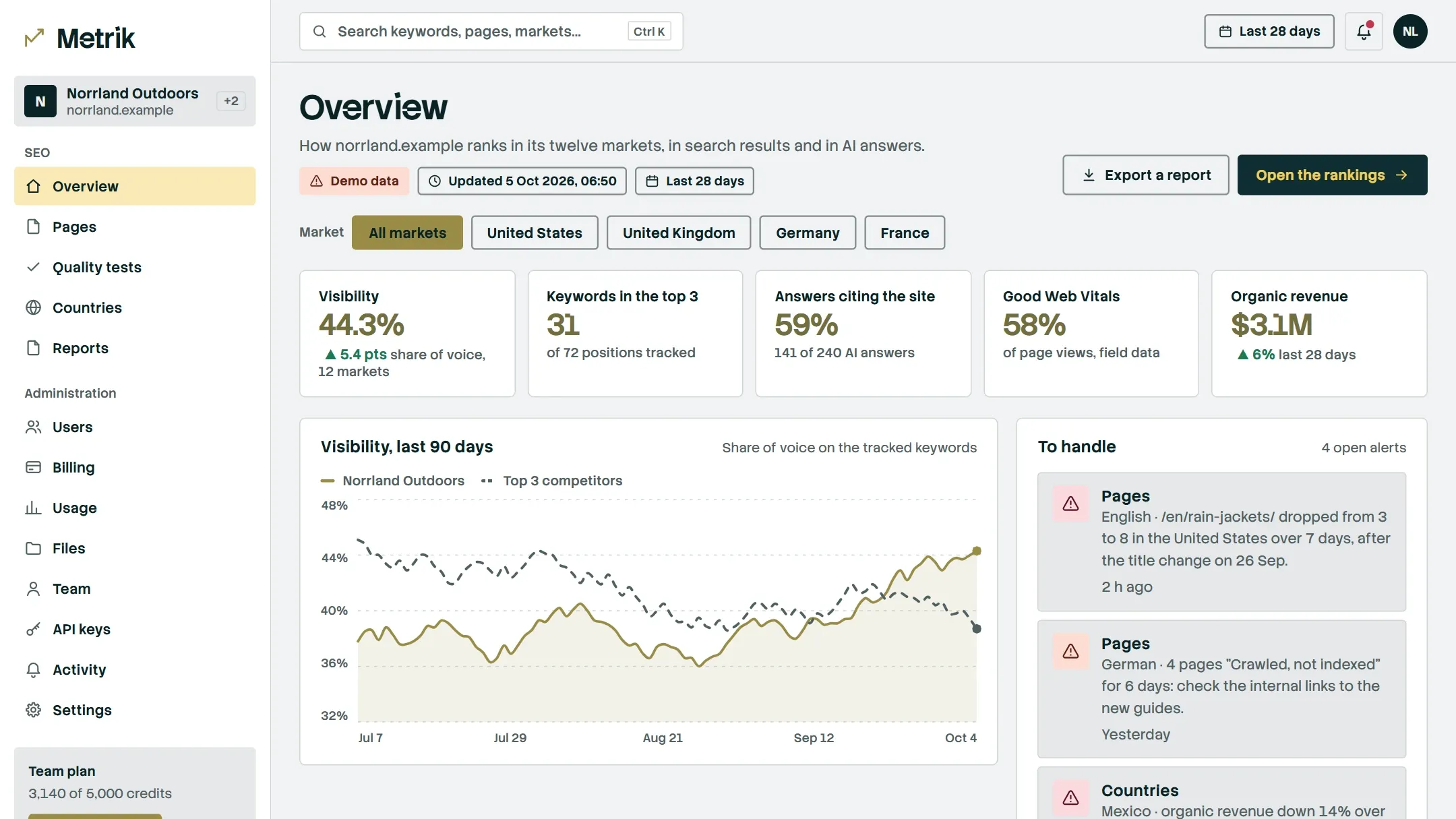Click the NL user avatar
This screenshot has width=1456, height=819.
pyautogui.click(x=1410, y=31)
